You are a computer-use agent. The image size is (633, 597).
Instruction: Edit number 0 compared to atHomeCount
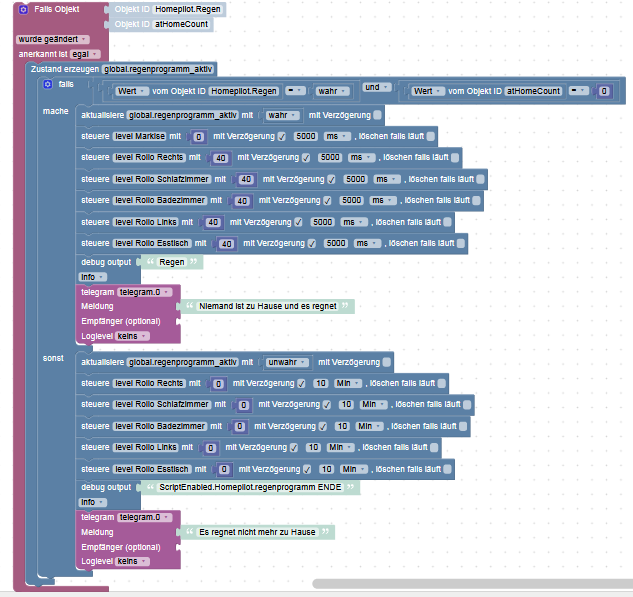click(x=604, y=91)
